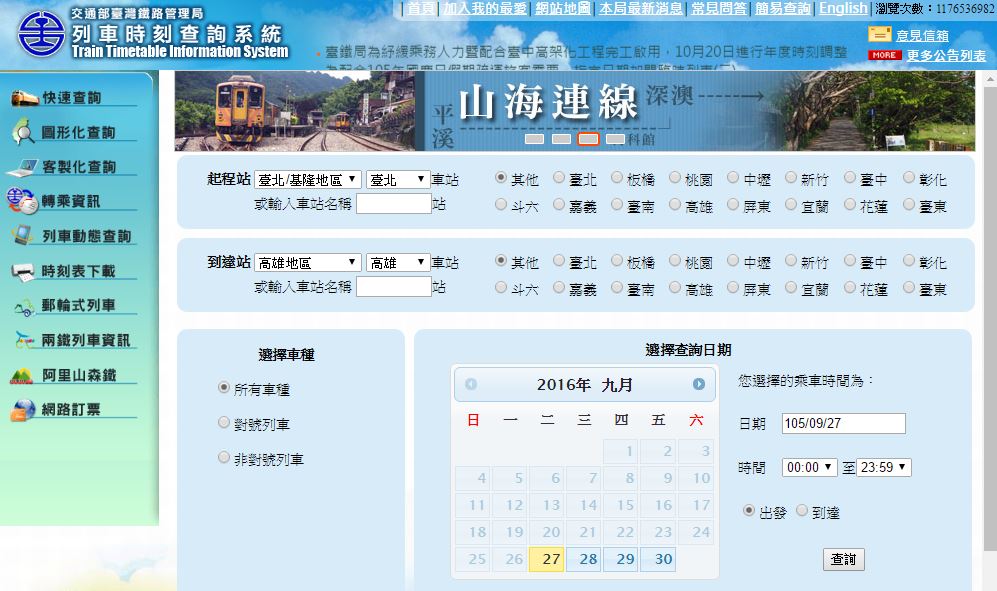Open 網站地圖 in top navigation

pos(563,9)
